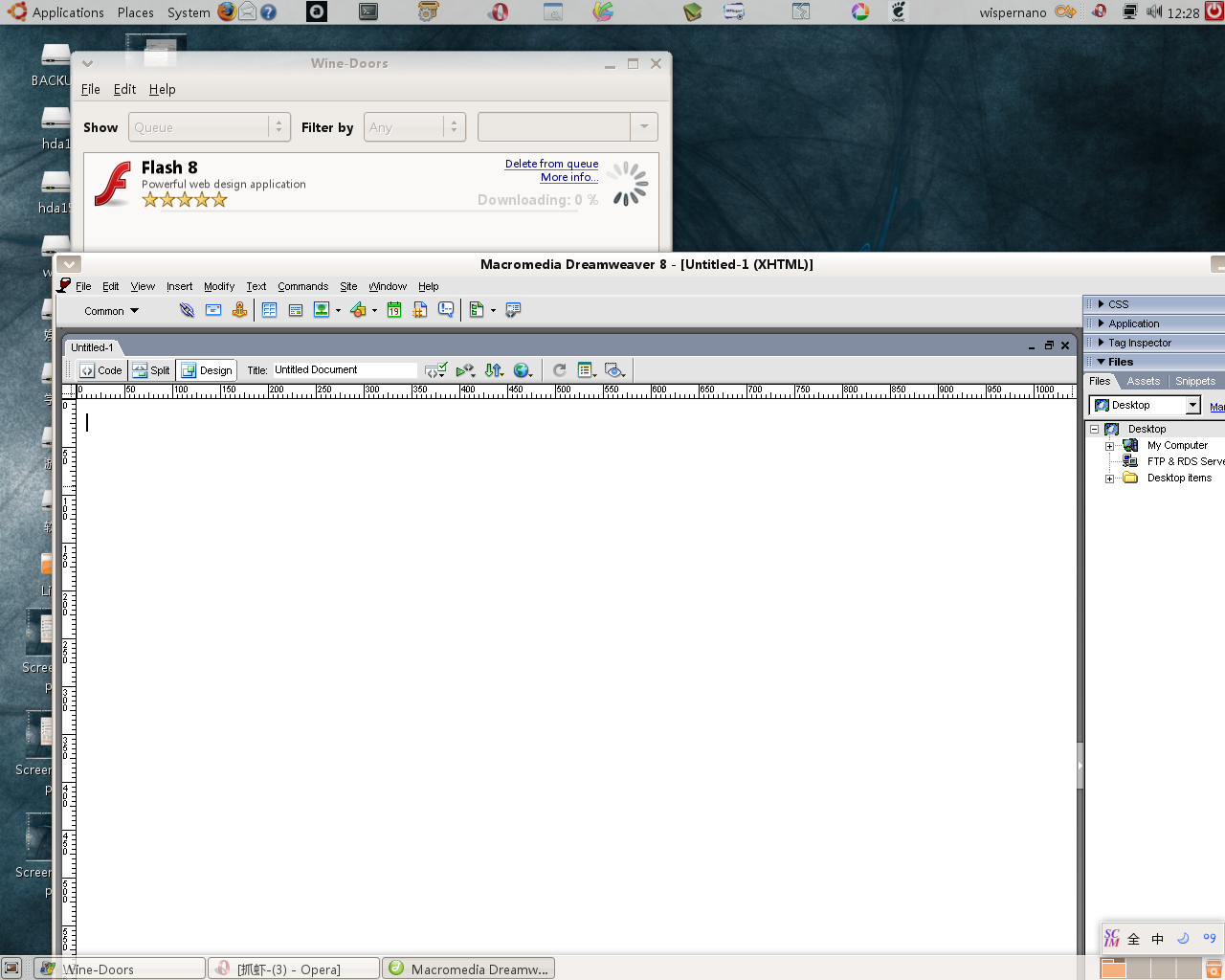Collapse the Desktop root tree node
The image size is (1225, 980).
[x=1094, y=430]
